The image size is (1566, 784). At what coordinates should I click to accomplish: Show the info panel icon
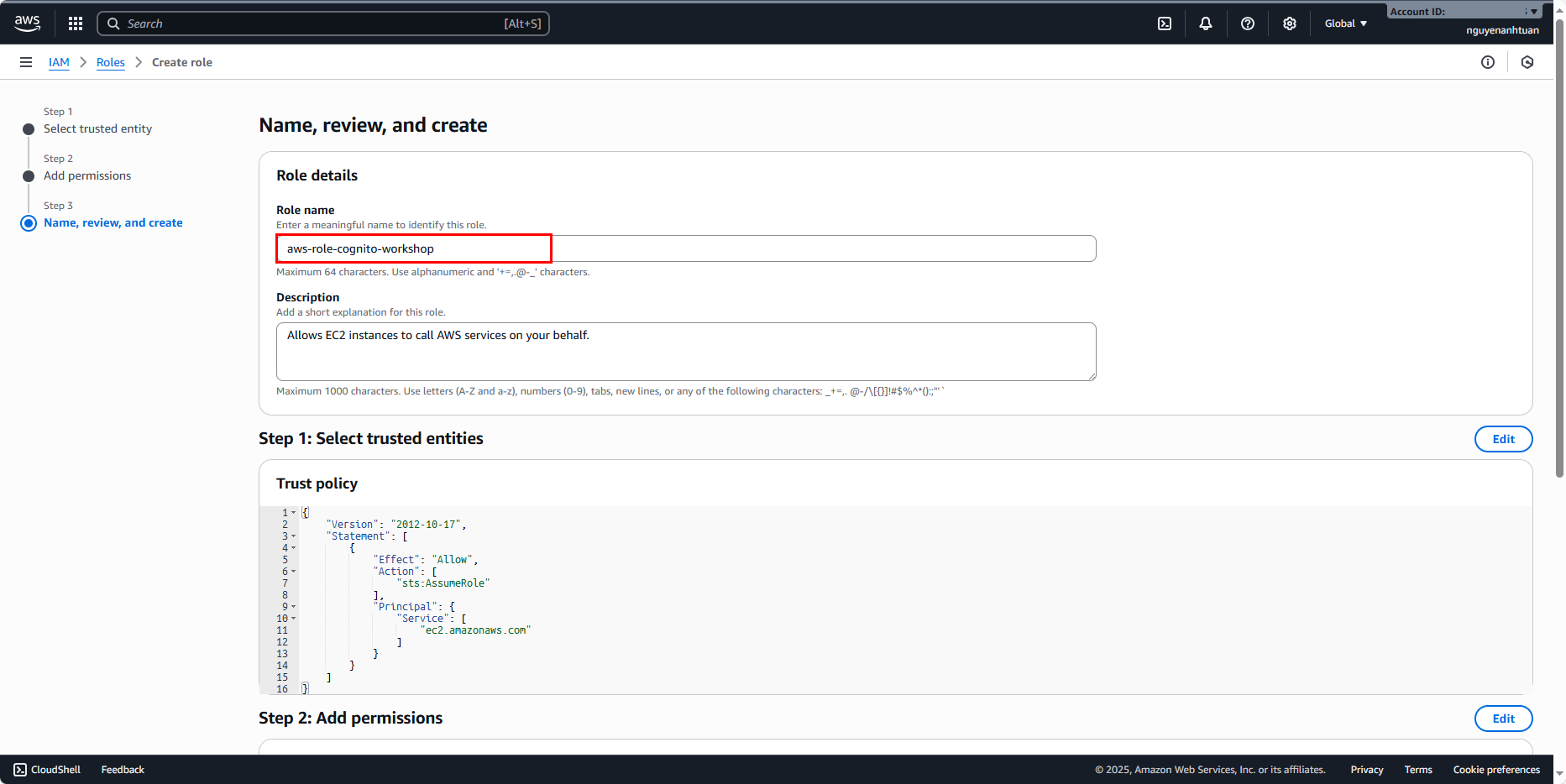[x=1488, y=62]
